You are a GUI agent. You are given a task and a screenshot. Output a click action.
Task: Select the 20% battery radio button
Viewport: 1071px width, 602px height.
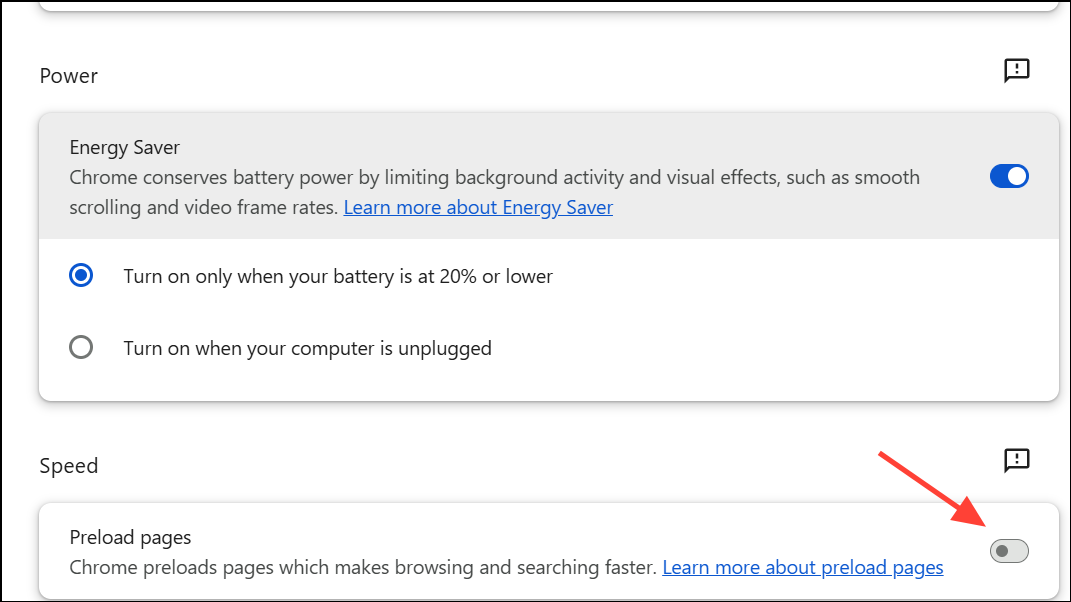tap(81, 275)
